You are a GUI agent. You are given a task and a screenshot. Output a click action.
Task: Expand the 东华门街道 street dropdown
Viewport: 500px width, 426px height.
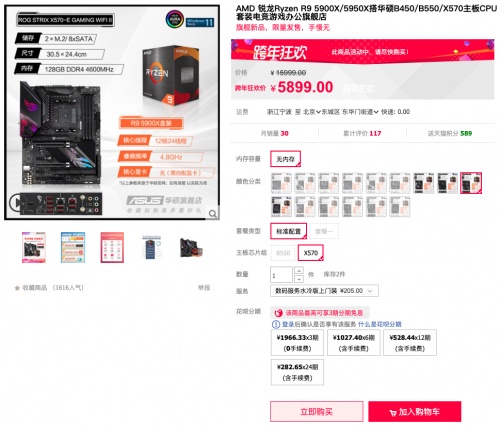pos(360,112)
